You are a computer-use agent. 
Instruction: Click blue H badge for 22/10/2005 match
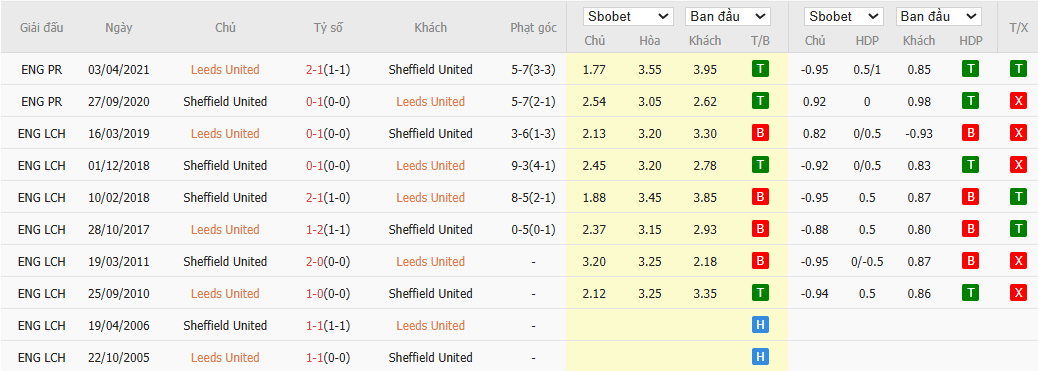coord(760,357)
